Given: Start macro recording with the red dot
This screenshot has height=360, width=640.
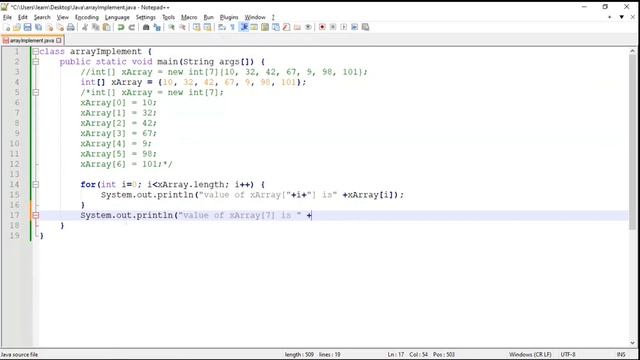Looking at the screenshot, I should [322, 27].
